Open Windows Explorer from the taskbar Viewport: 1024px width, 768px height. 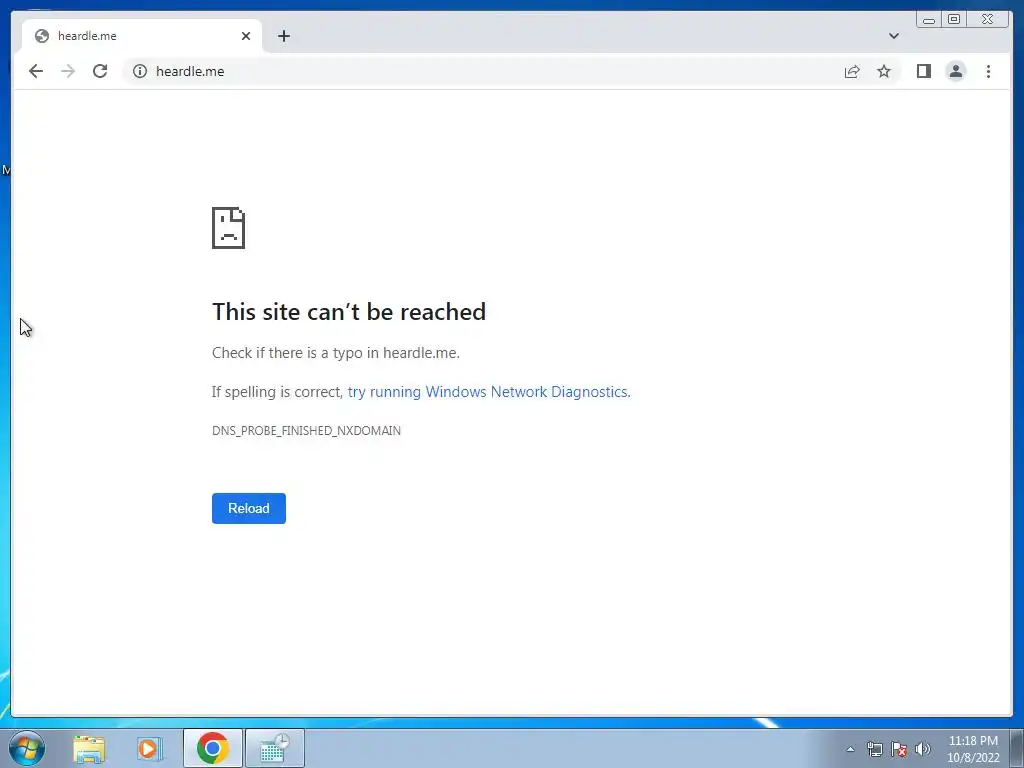[x=89, y=748]
